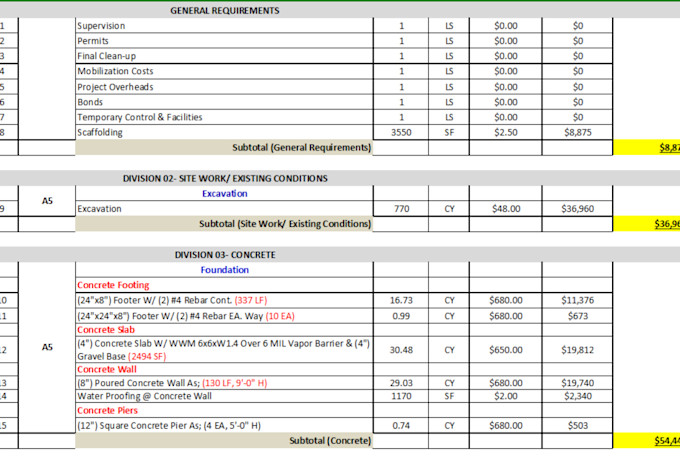This screenshot has height=459, width=680.
Task: Select (12") Square Concrete Pier description
Action: 224,426
